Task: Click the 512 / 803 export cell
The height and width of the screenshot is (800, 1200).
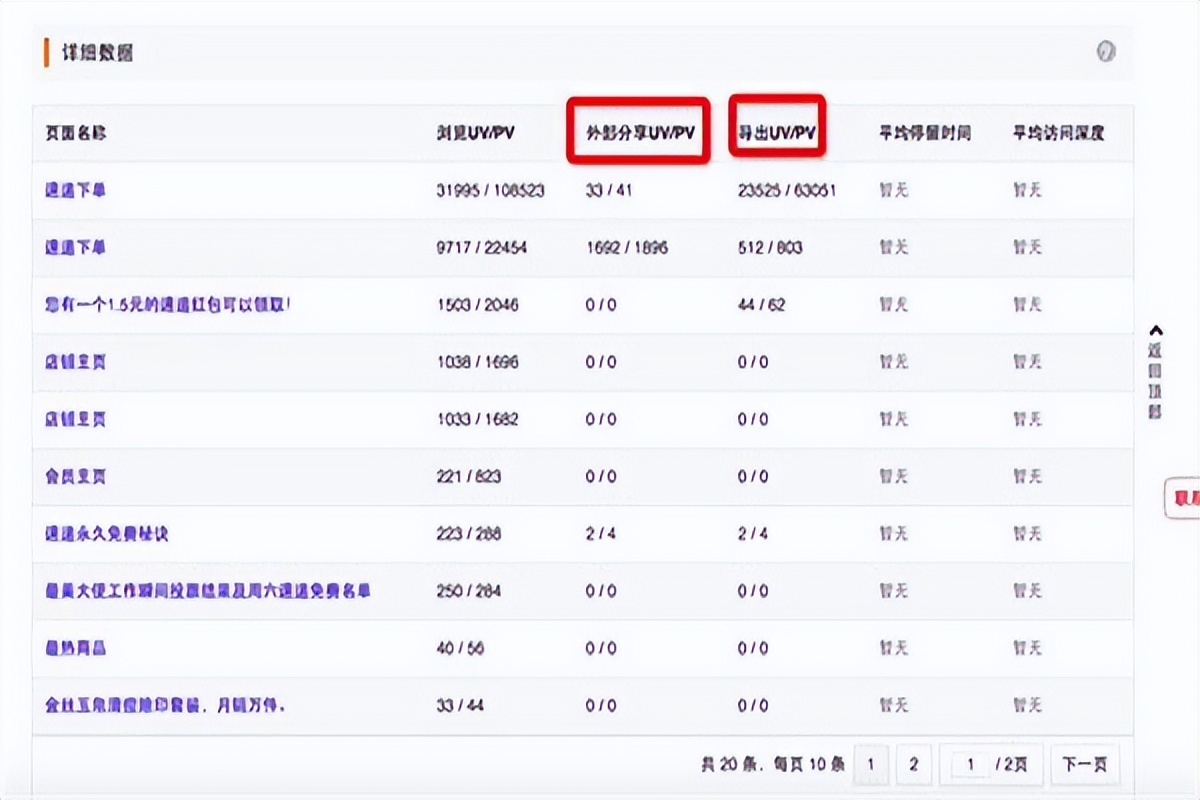Action: pyautogui.click(x=770, y=247)
